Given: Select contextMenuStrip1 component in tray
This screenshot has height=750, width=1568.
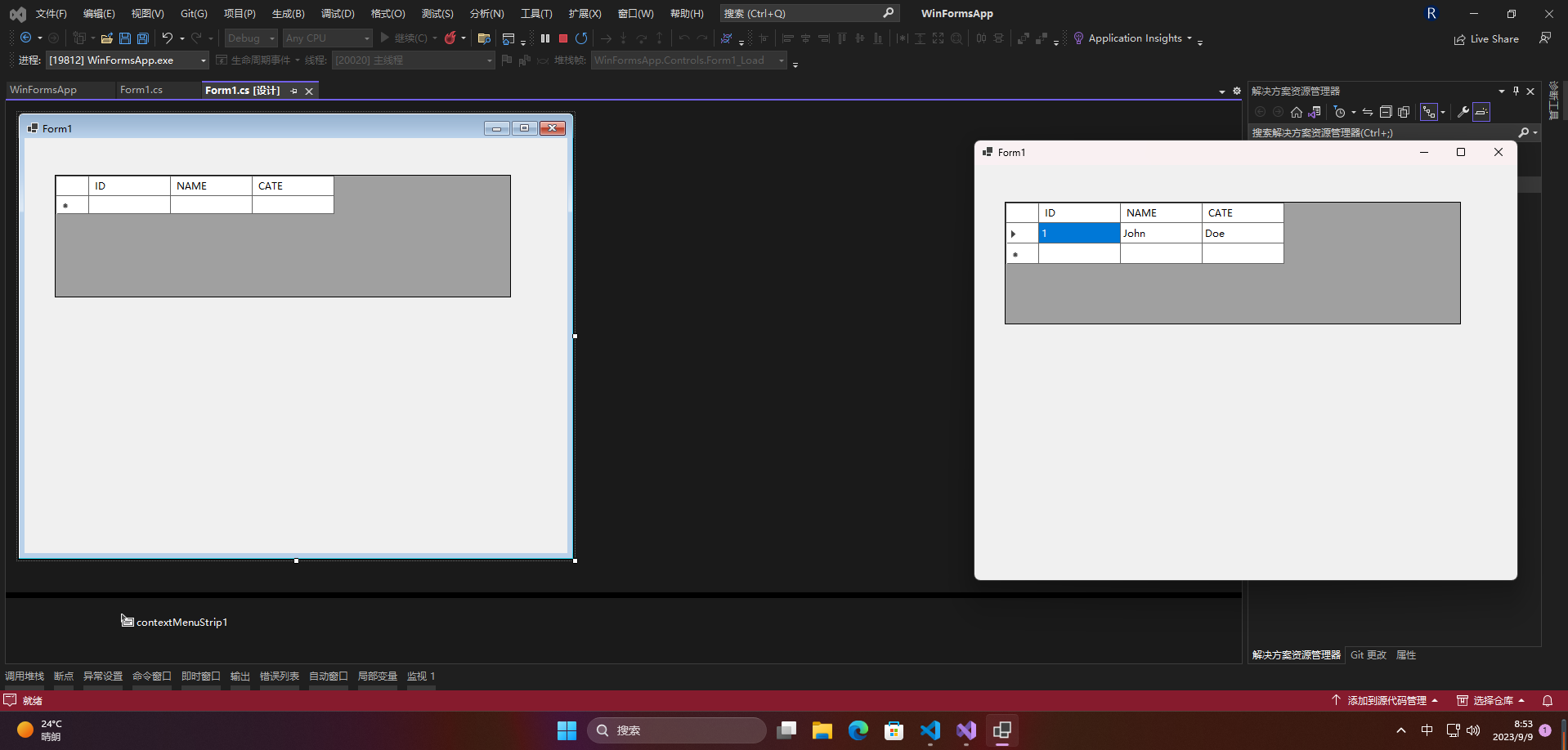Looking at the screenshot, I should [x=174, y=622].
